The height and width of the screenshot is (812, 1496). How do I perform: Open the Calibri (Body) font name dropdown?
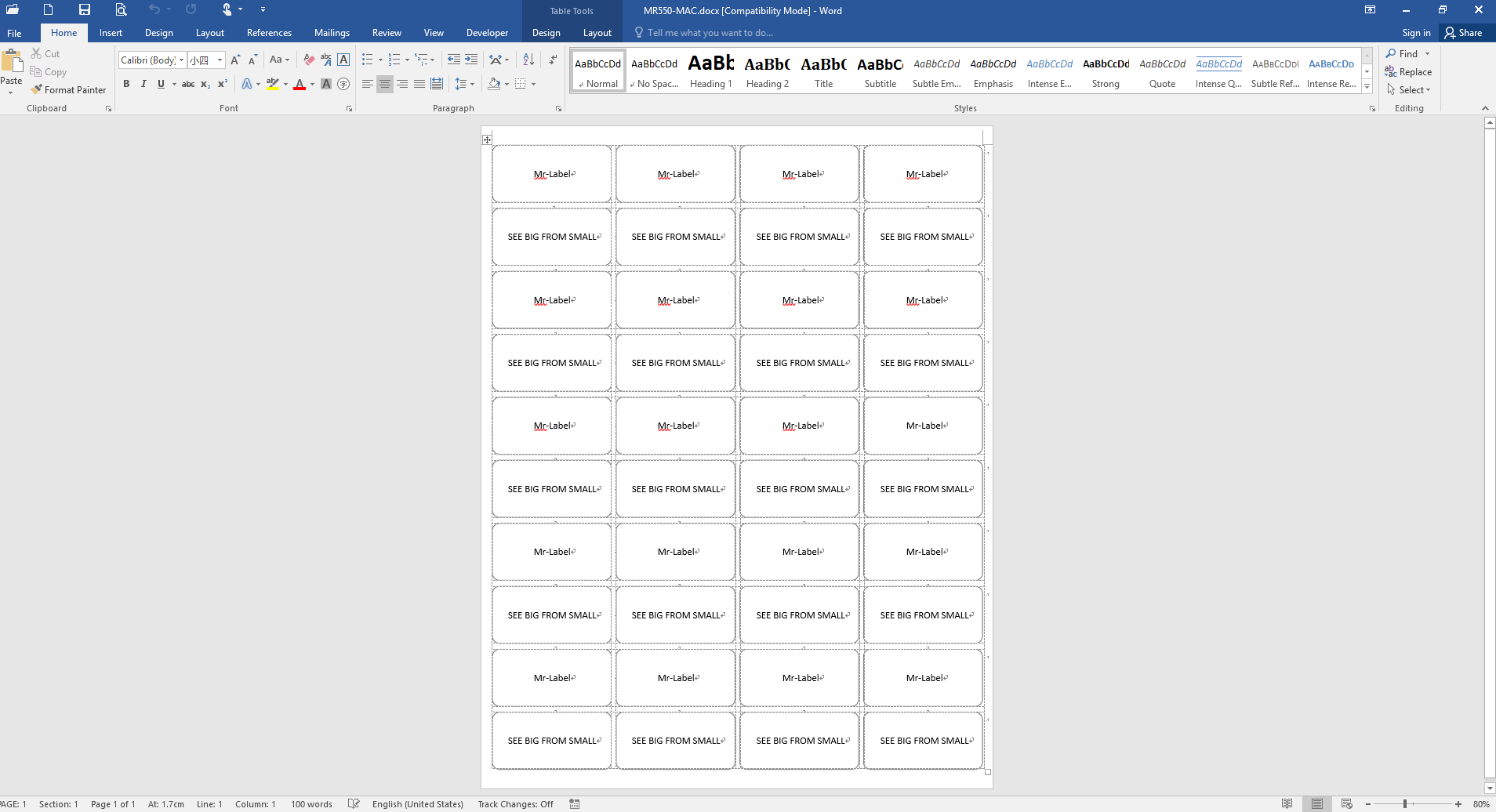click(181, 60)
